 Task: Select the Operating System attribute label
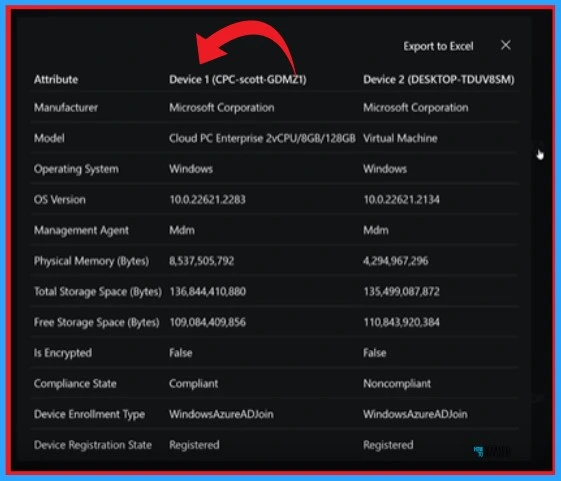point(76,169)
